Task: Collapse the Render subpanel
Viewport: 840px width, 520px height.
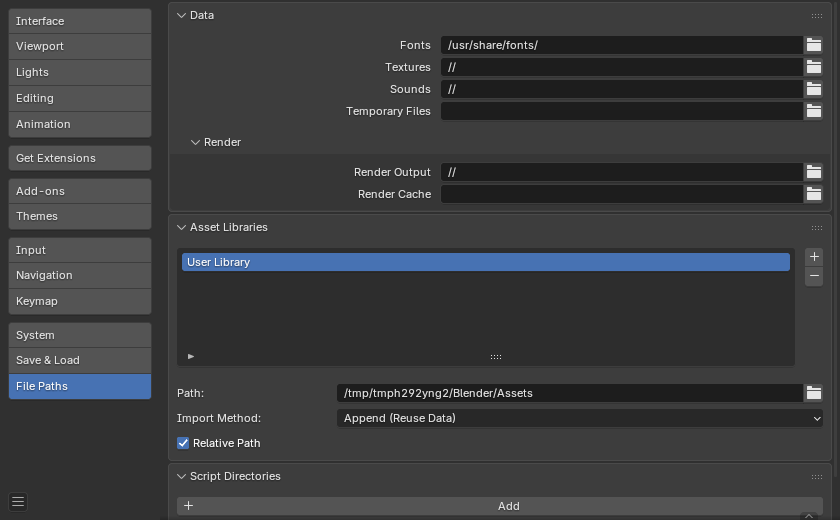Action: point(195,142)
